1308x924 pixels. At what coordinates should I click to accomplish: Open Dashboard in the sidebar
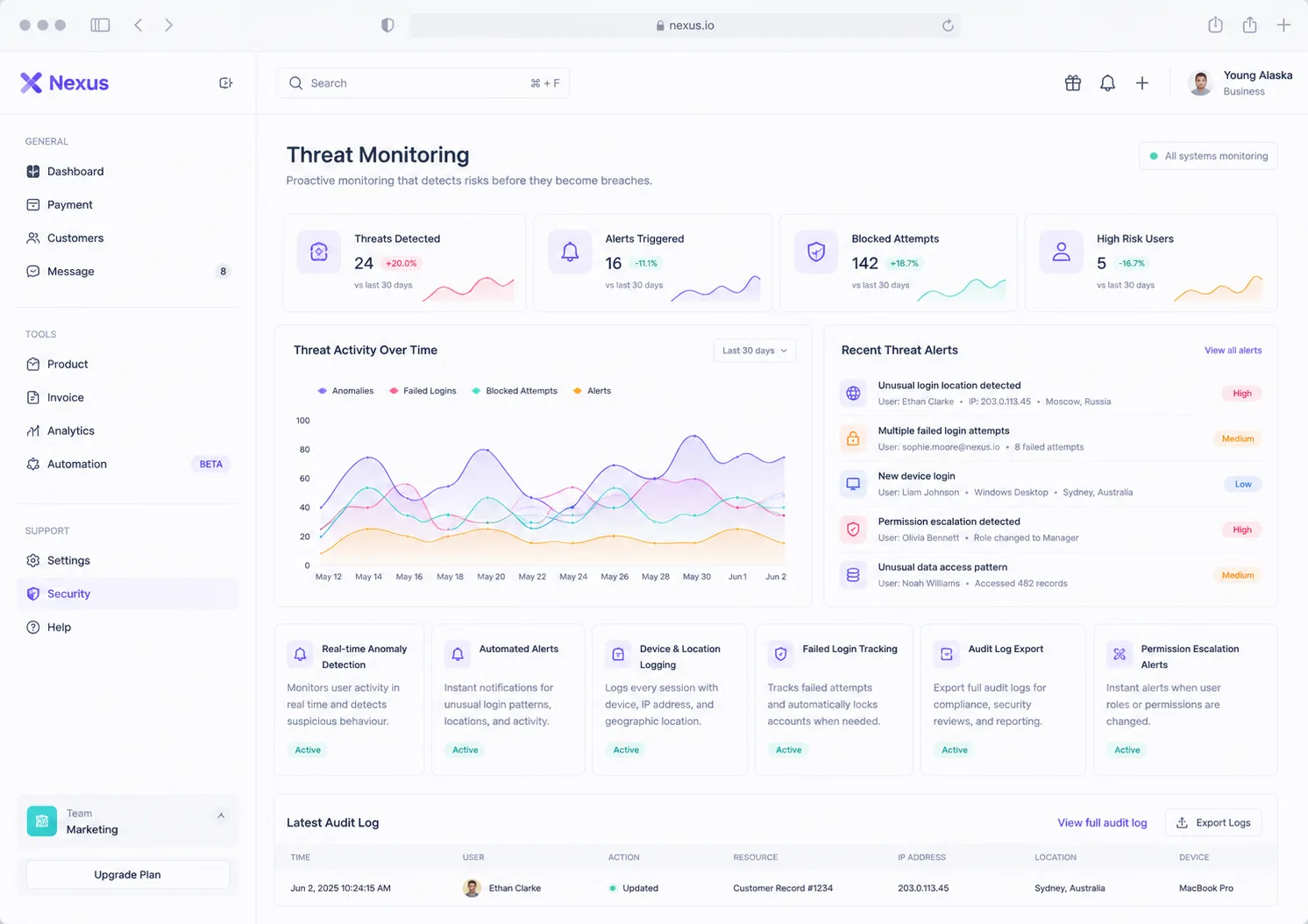128,171
